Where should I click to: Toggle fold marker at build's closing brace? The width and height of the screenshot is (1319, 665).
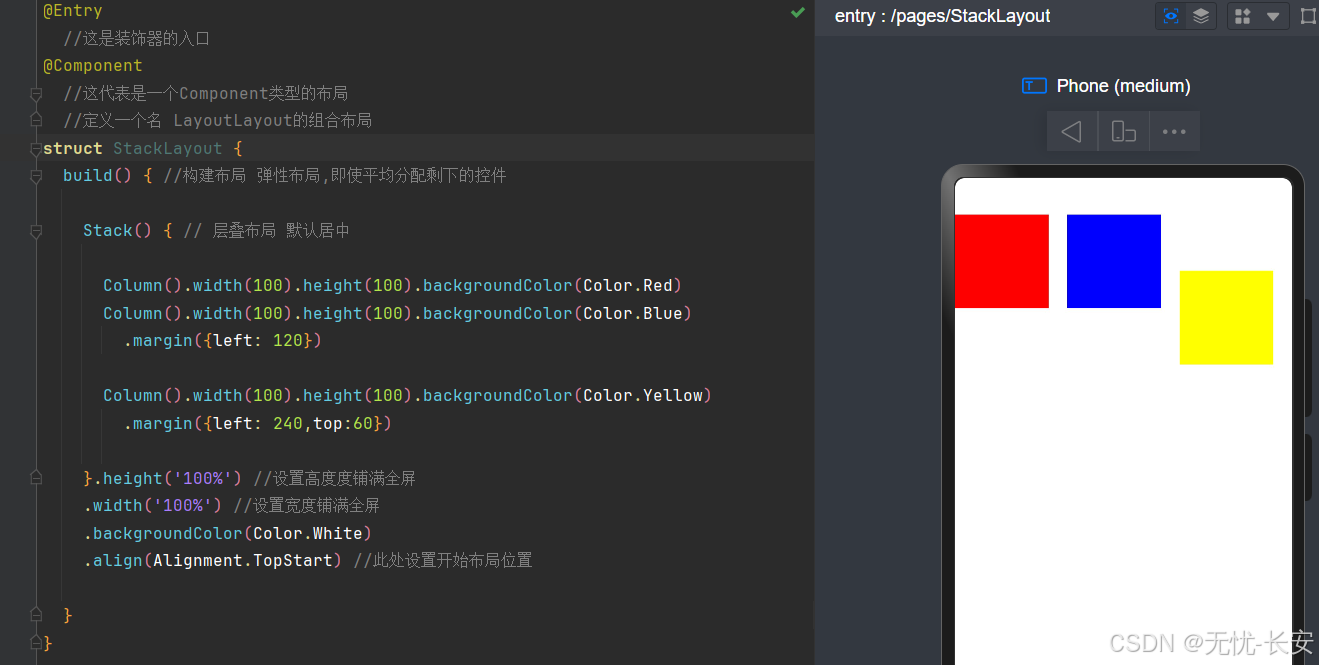pyautogui.click(x=36, y=616)
